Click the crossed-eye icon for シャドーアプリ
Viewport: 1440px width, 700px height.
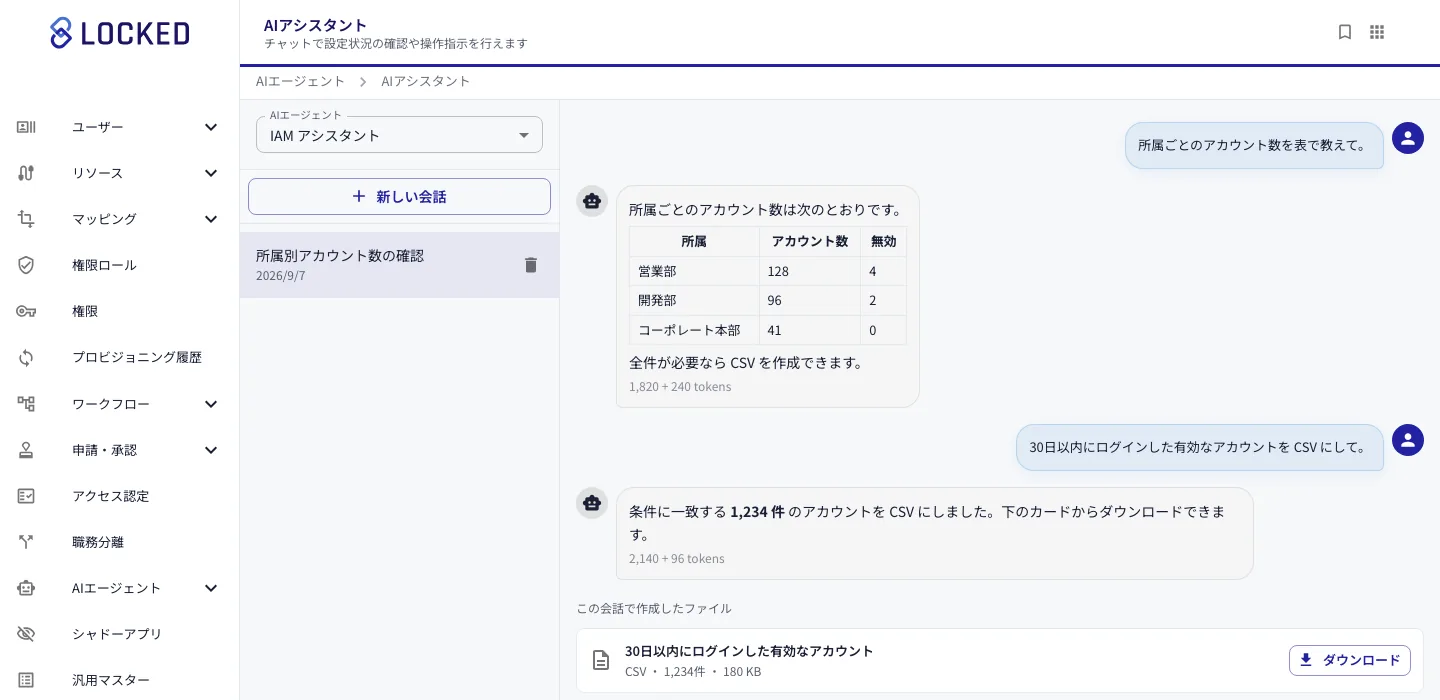click(x=26, y=634)
